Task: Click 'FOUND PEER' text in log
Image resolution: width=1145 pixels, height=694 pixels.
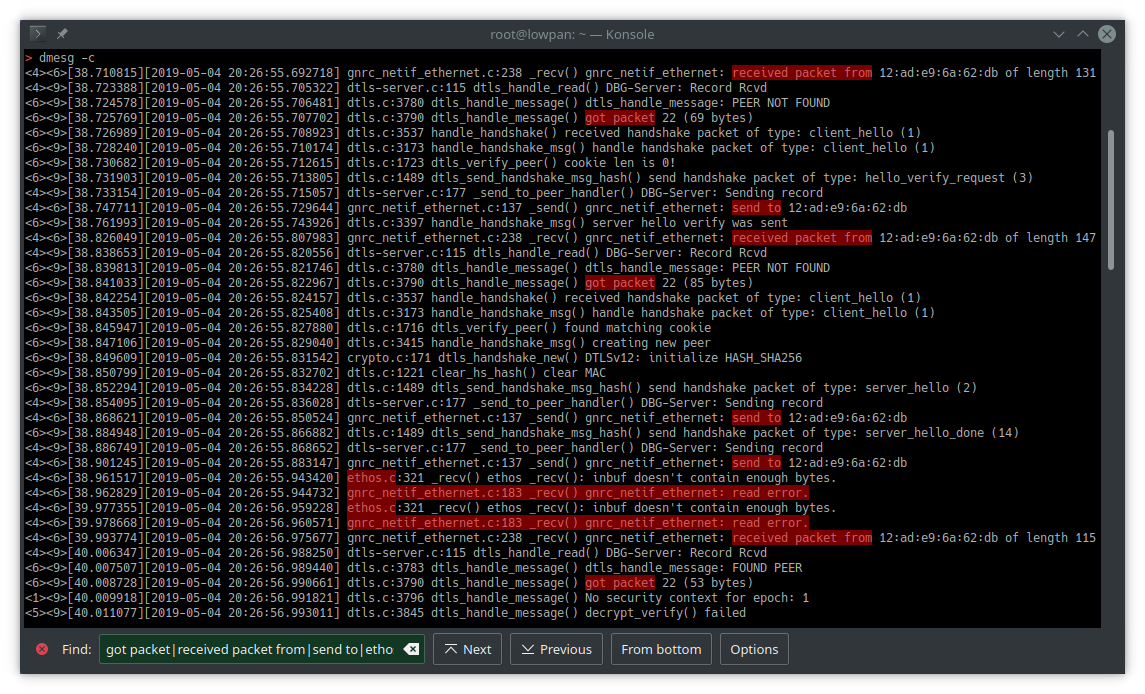Action: coord(767,568)
